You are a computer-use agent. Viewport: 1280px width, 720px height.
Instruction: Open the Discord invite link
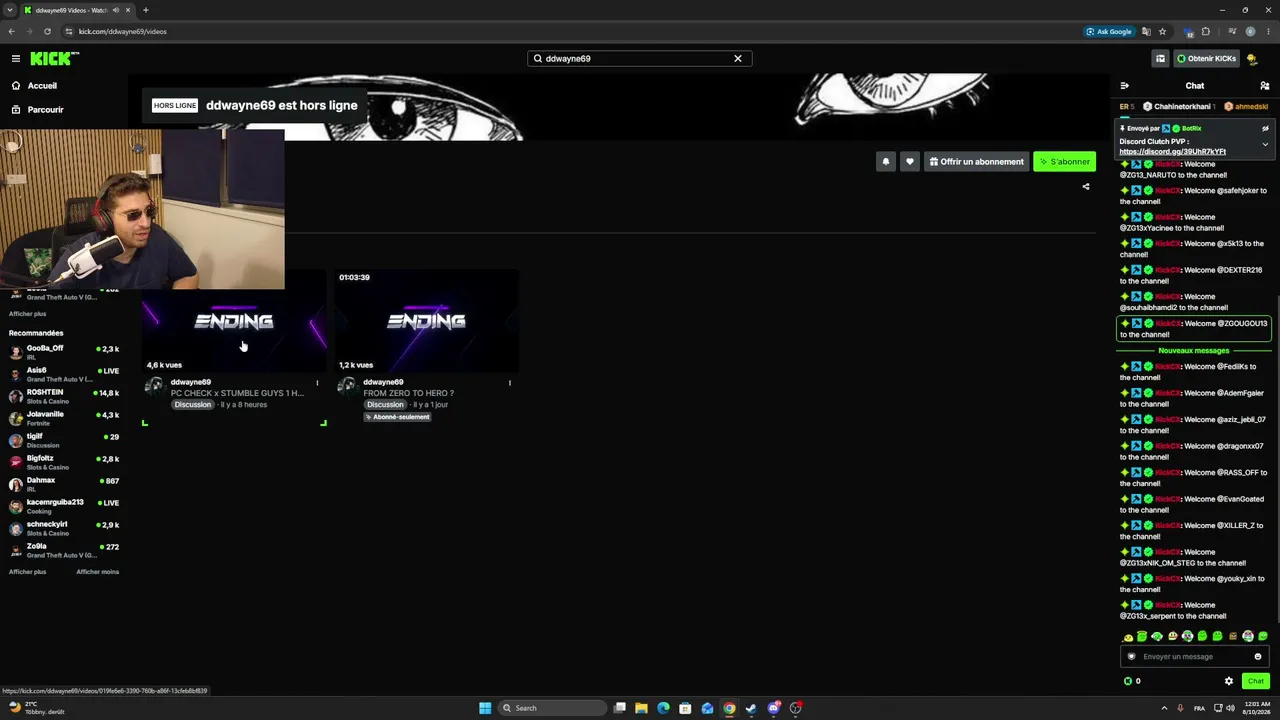point(1172,152)
